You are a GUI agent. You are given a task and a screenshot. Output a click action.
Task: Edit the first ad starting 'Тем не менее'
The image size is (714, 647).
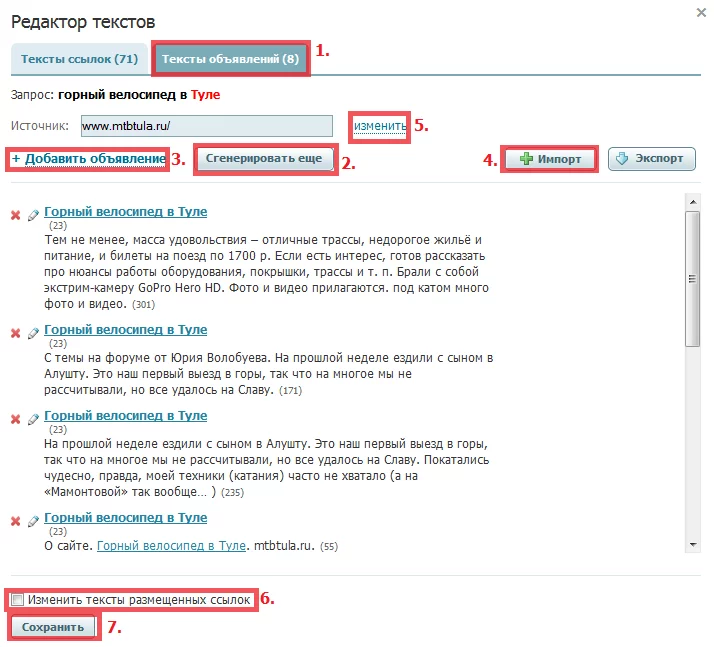tap(33, 215)
